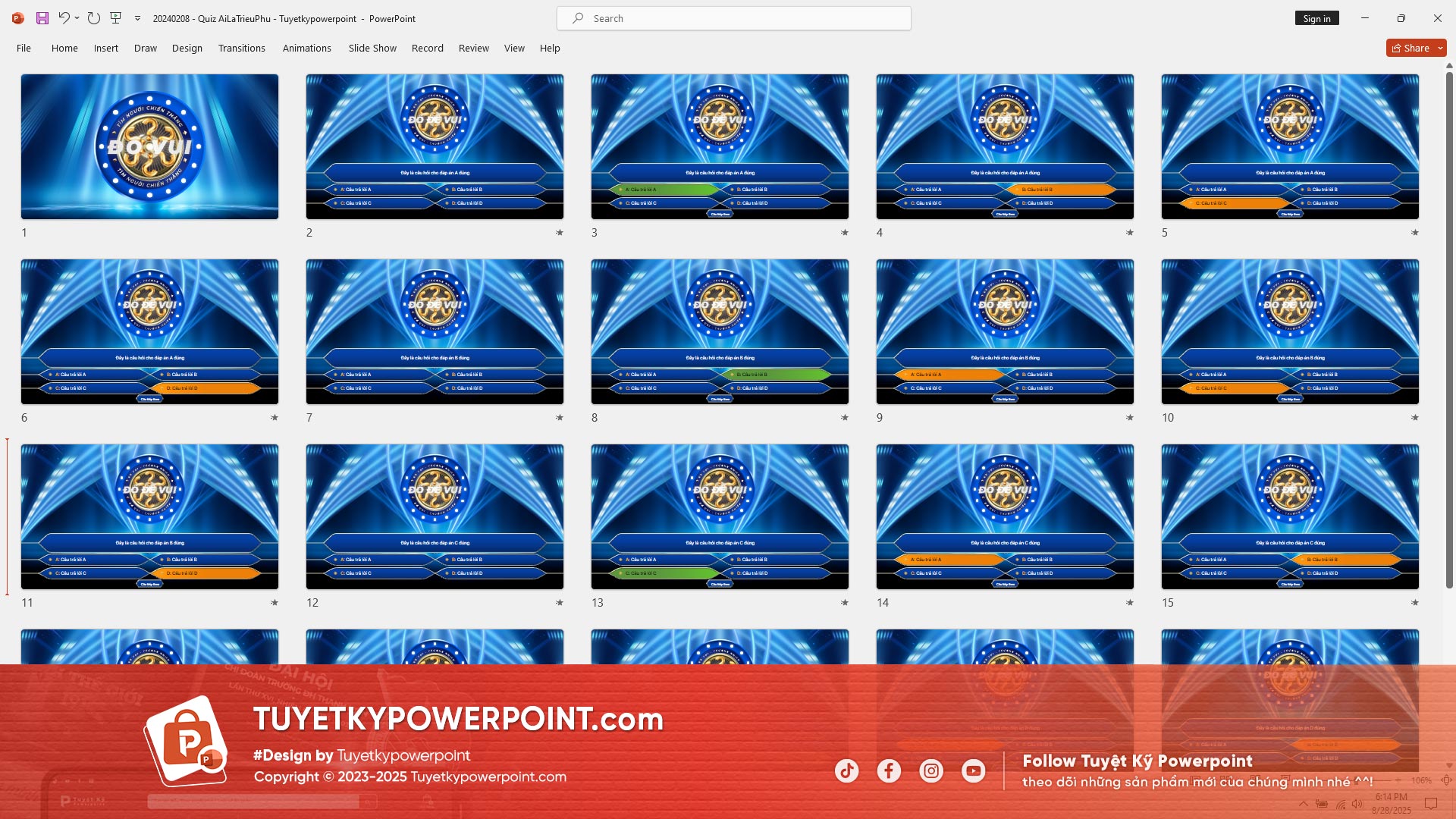Expand the Undo history dropdown arrow
Screen dimensions: 1456x819
75,17
